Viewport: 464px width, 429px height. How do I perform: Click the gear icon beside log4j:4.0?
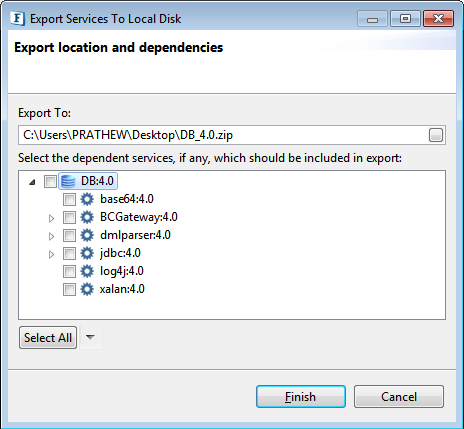pyautogui.click(x=87, y=271)
